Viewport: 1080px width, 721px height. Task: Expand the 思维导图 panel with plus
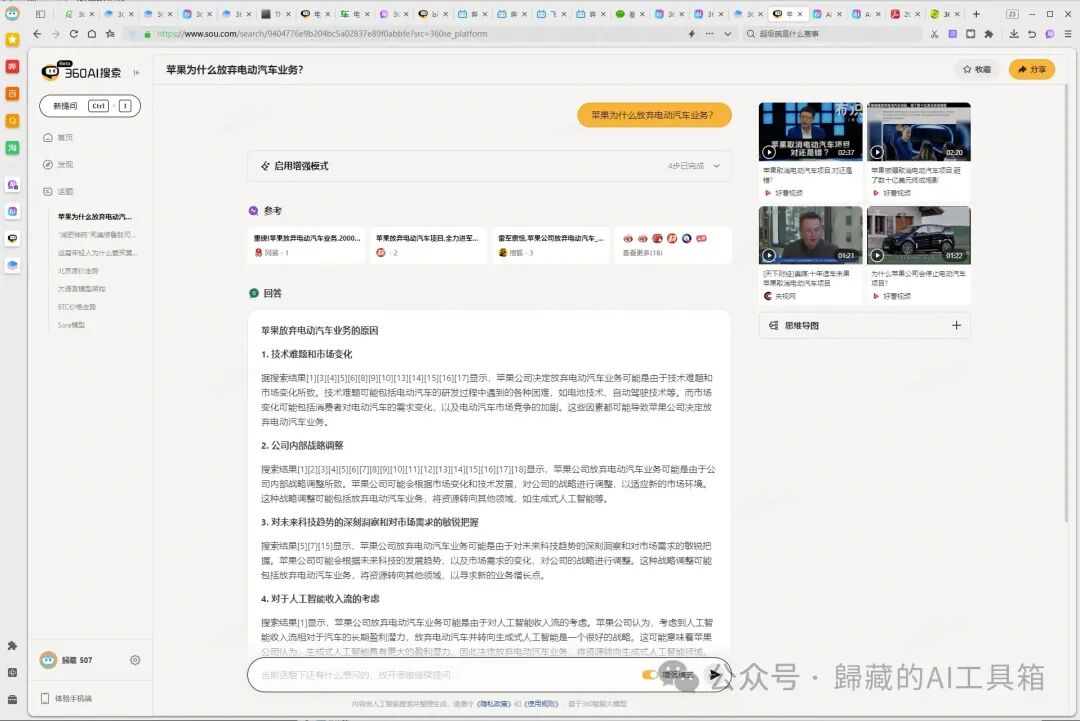956,325
